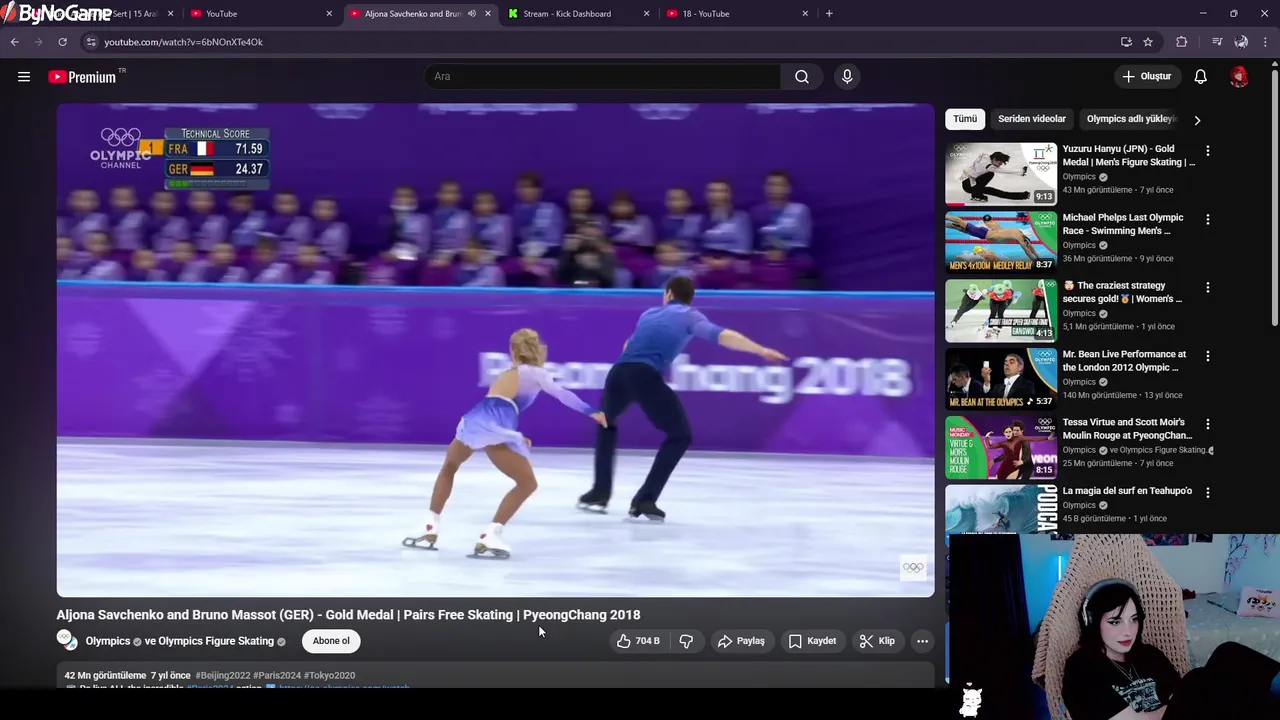
Task: Click the browser forward arrow
Action: point(39,42)
